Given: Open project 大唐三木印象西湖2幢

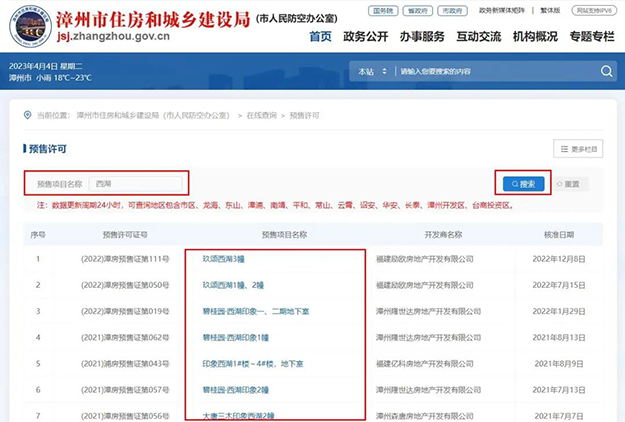Looking at the screenshot, I should pos(238,416).
